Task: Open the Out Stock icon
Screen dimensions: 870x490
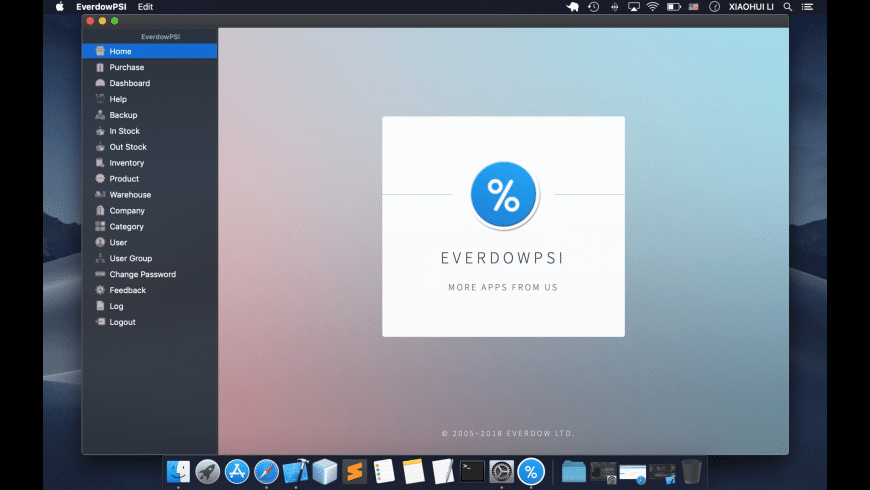Action: [100, 147]
